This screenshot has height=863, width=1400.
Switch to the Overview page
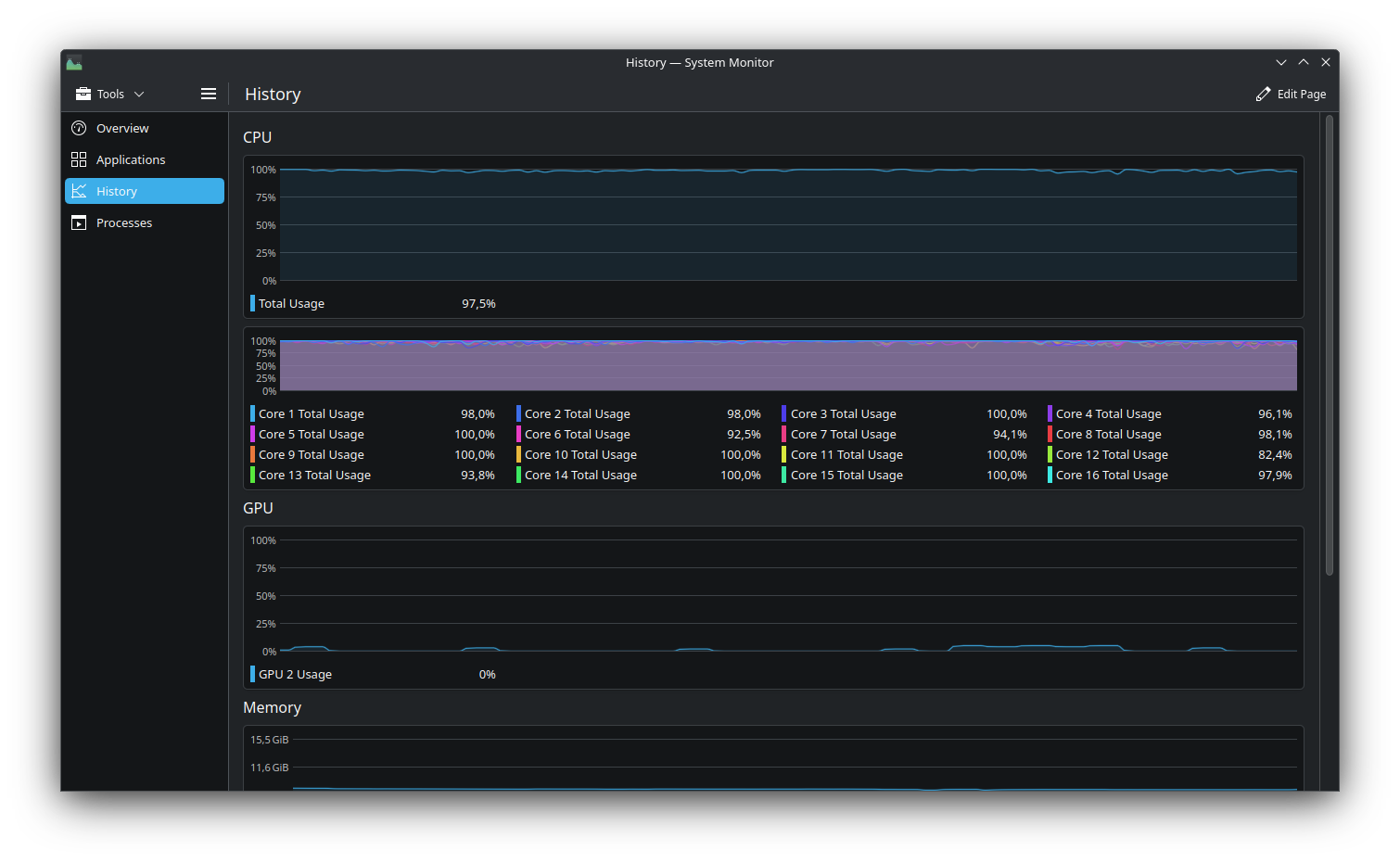(122, 128)
